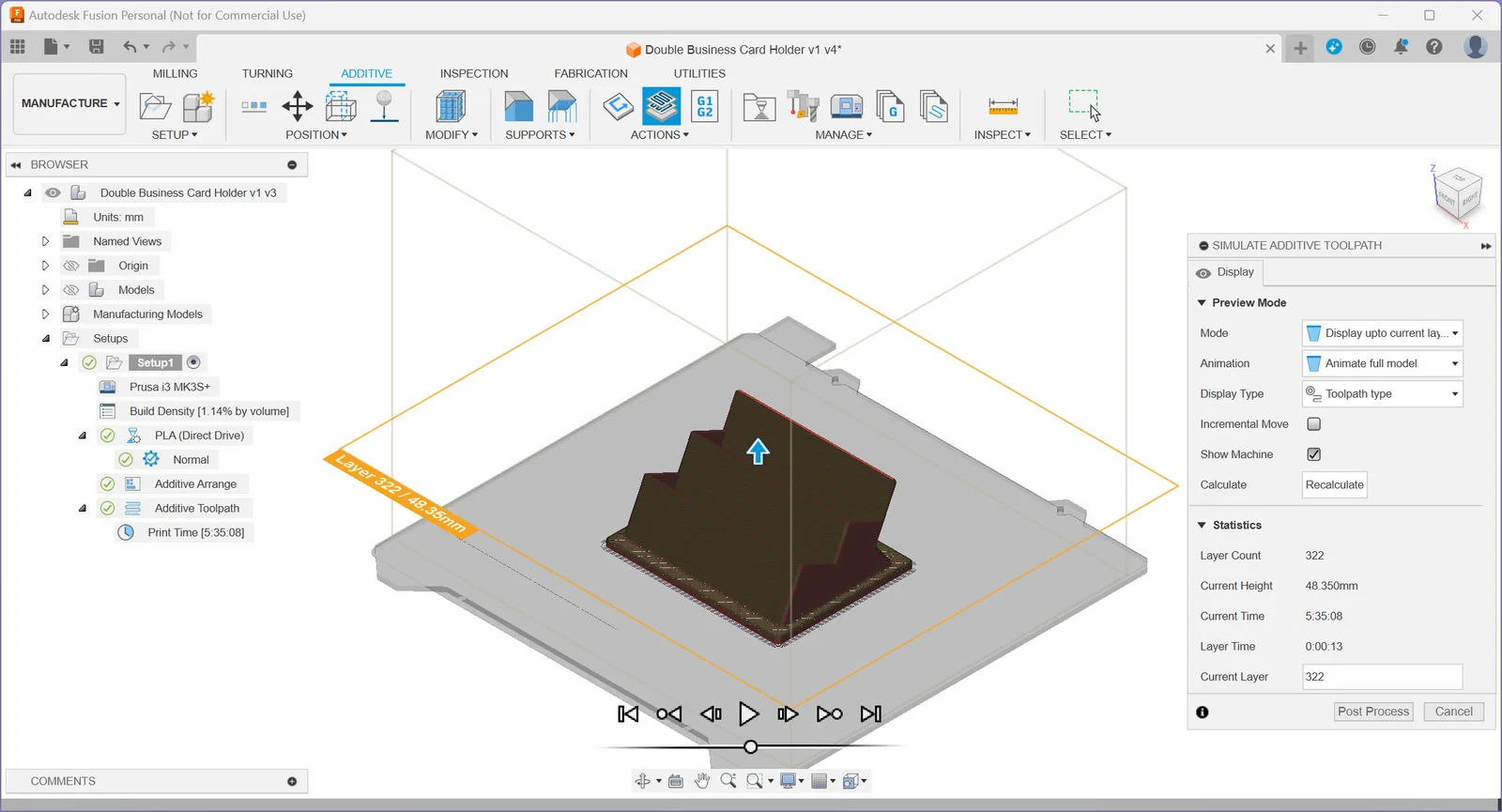The height and width of the screenshot is (812, 1502).
Task: Click the Solid volume support icon
Action: tap(518, 106)
